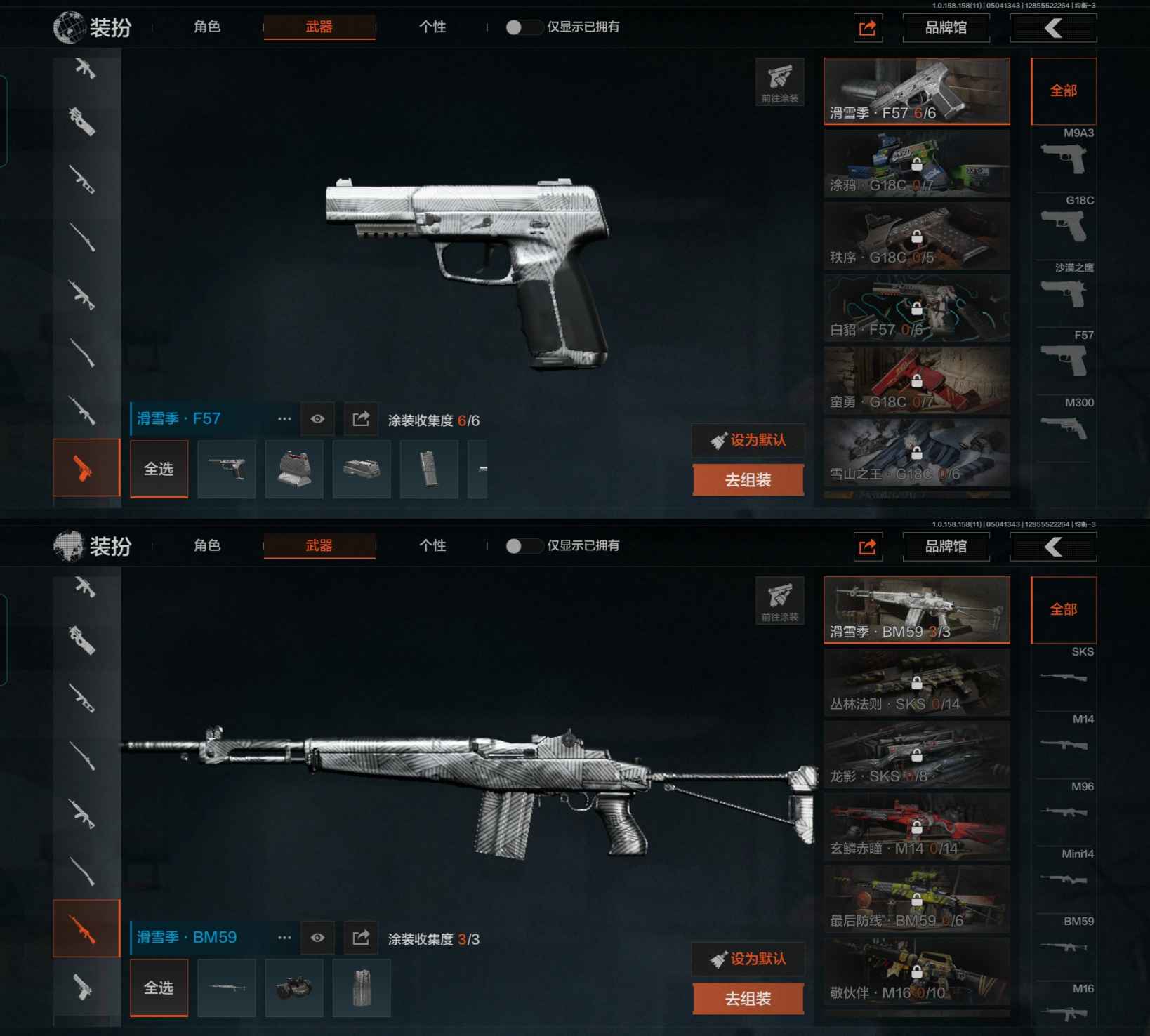Toggle the eye icon beside 滑雪季·F57
Screen dimensions: 1150x1036
click(317, 419)
